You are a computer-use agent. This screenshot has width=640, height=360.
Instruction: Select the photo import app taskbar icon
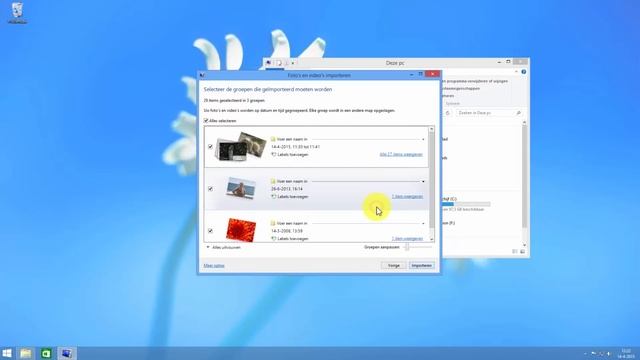pyautogui.click(x=67, y=353)
